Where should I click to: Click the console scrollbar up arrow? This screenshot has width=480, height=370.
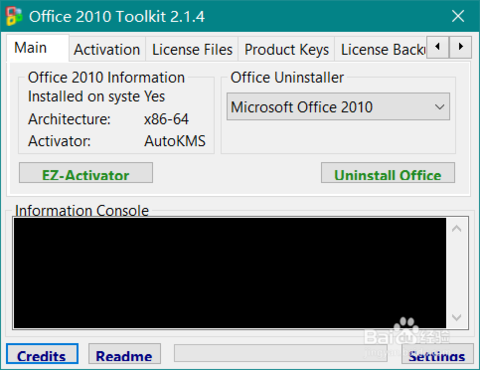pyautogui.click(x=457, y=229)
